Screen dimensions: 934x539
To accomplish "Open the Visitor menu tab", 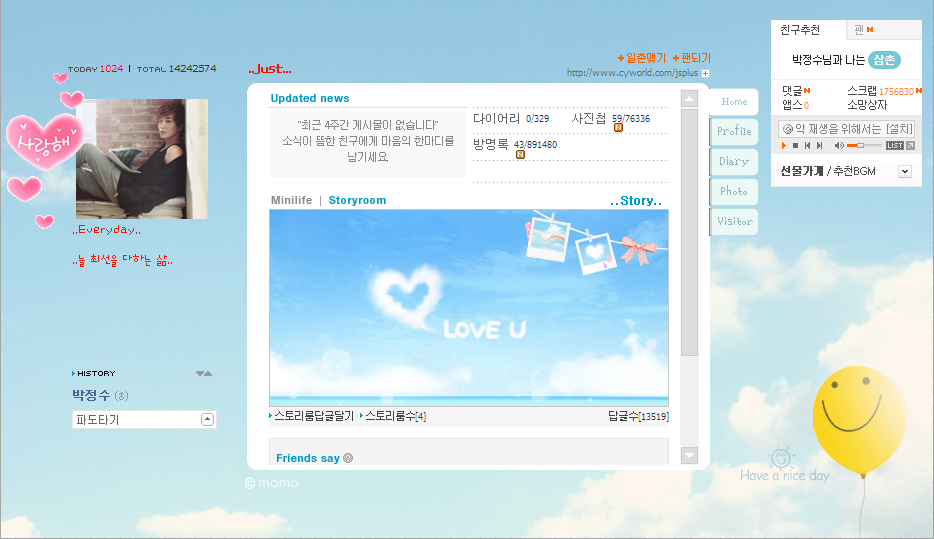I will 734,222.
